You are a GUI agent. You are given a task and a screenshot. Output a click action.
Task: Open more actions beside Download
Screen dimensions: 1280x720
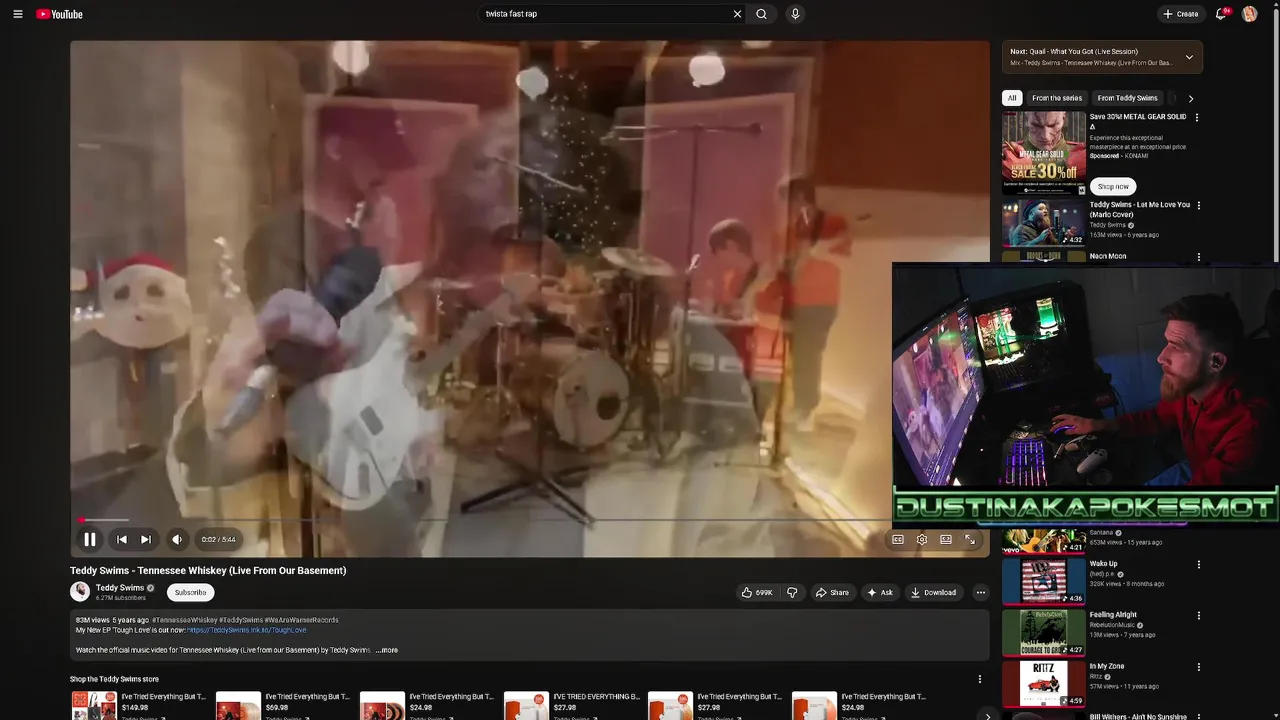980,592
